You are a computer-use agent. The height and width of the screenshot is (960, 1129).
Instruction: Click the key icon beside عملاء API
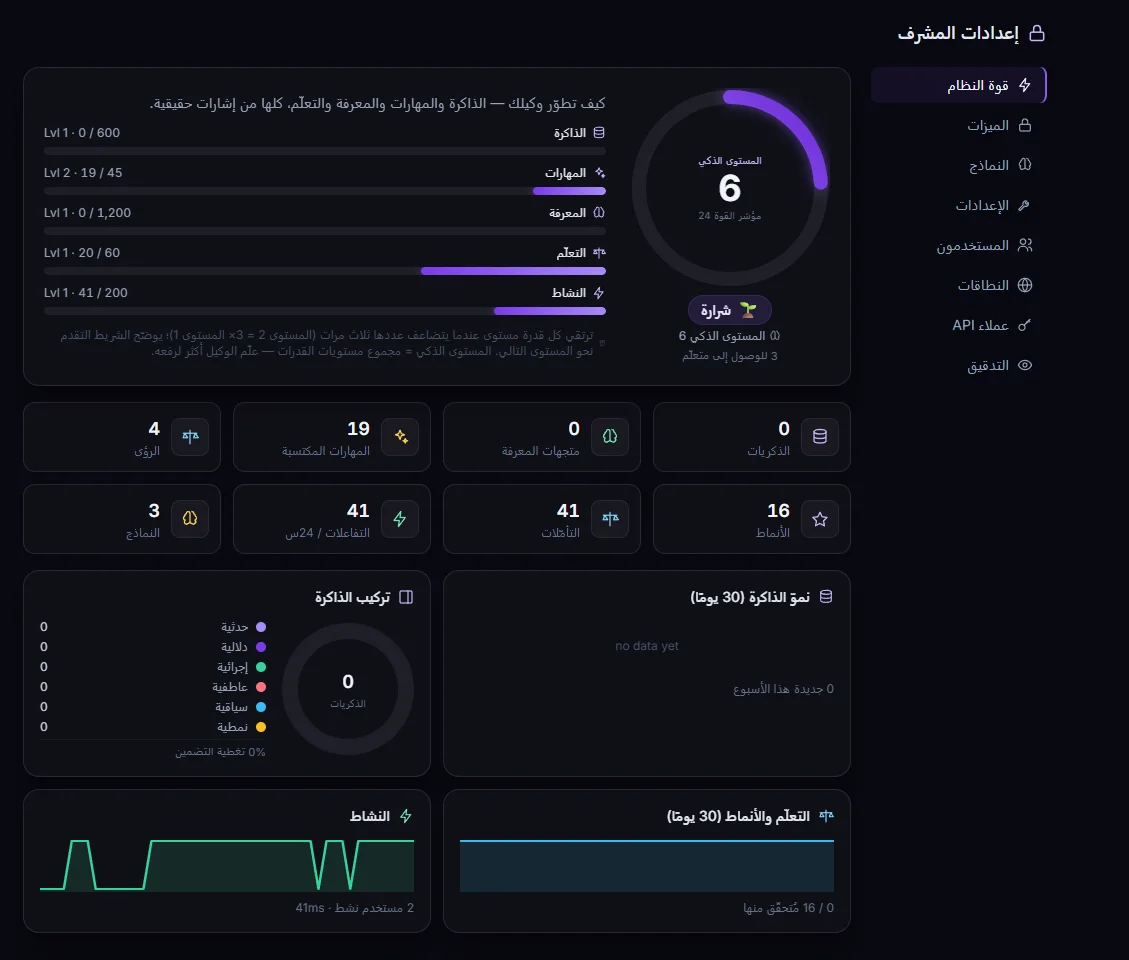pyautogui.click(x=1025, y=326)
